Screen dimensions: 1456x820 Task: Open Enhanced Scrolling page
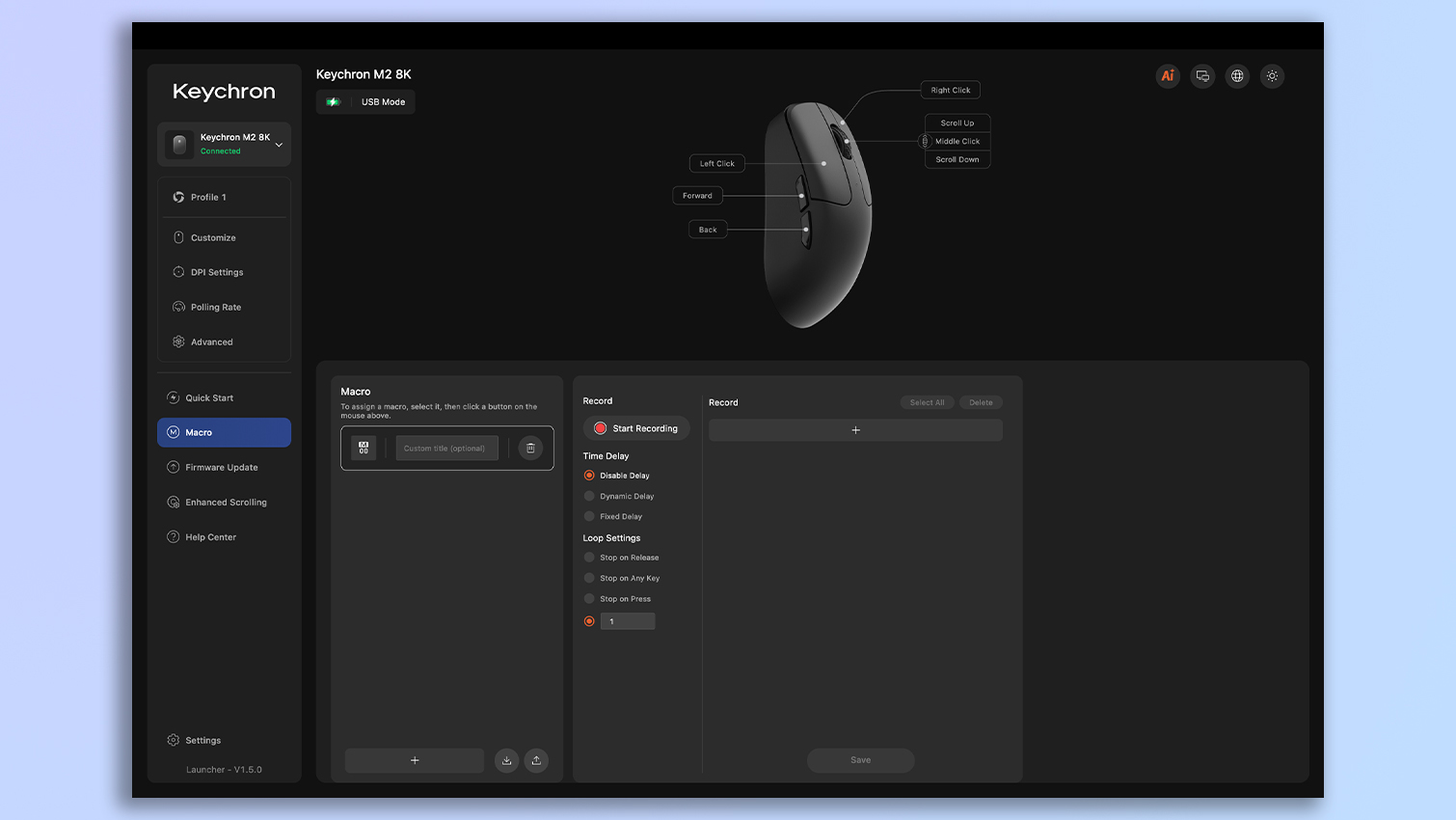pos(224,502)
